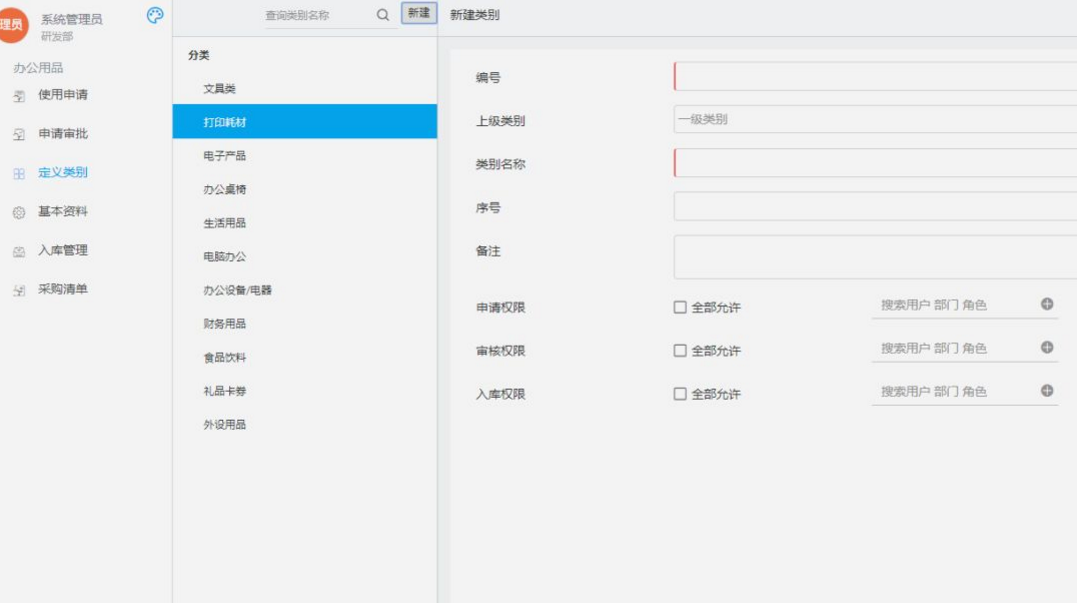This screenshot has height=603, width=1077.
Task: Click the 系统管理员 user name
Action: click(71, 19)
